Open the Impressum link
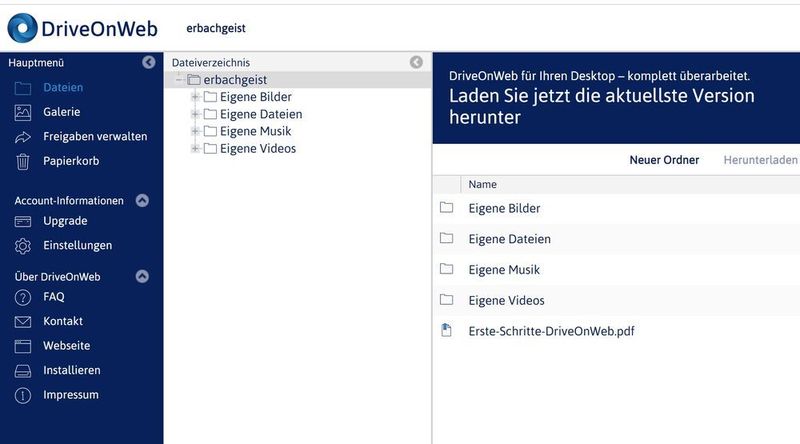 point(71,394)
